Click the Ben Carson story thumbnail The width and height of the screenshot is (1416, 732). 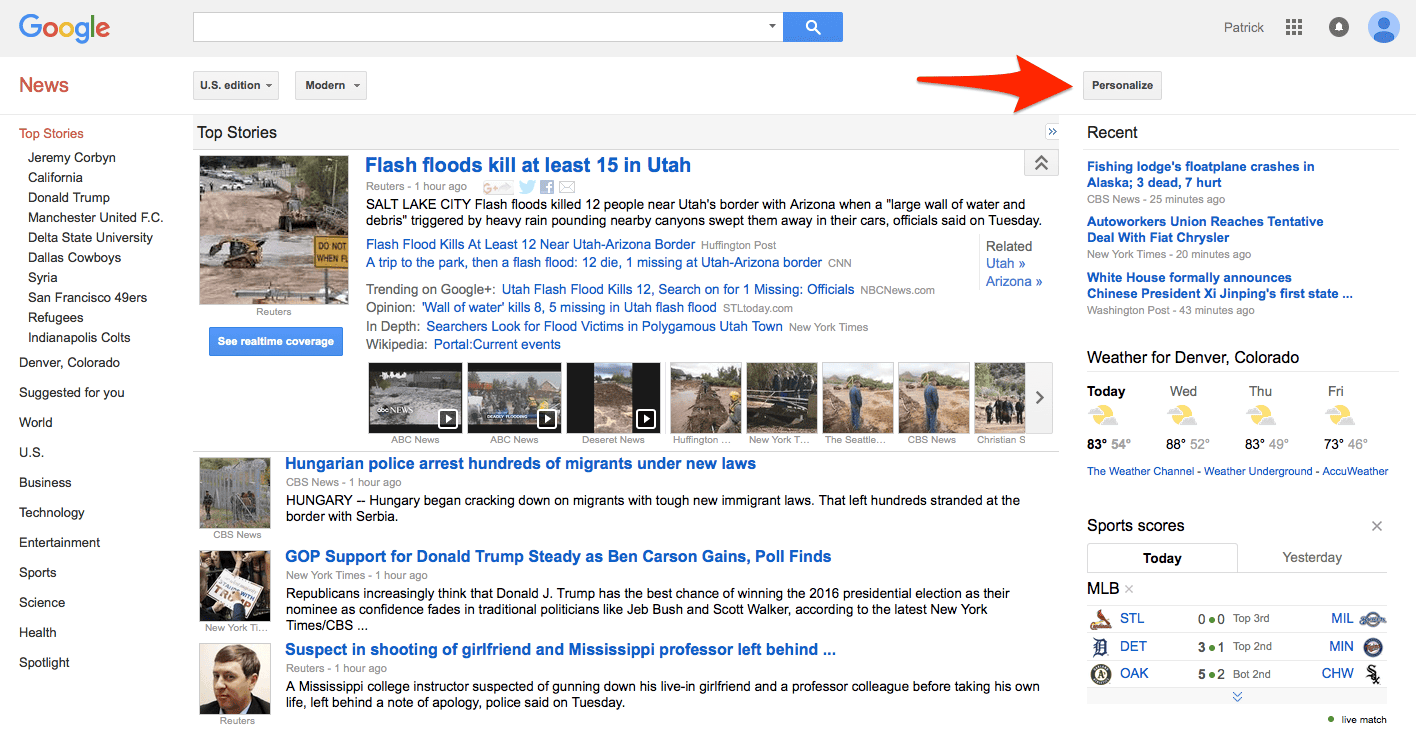(235, 586)
